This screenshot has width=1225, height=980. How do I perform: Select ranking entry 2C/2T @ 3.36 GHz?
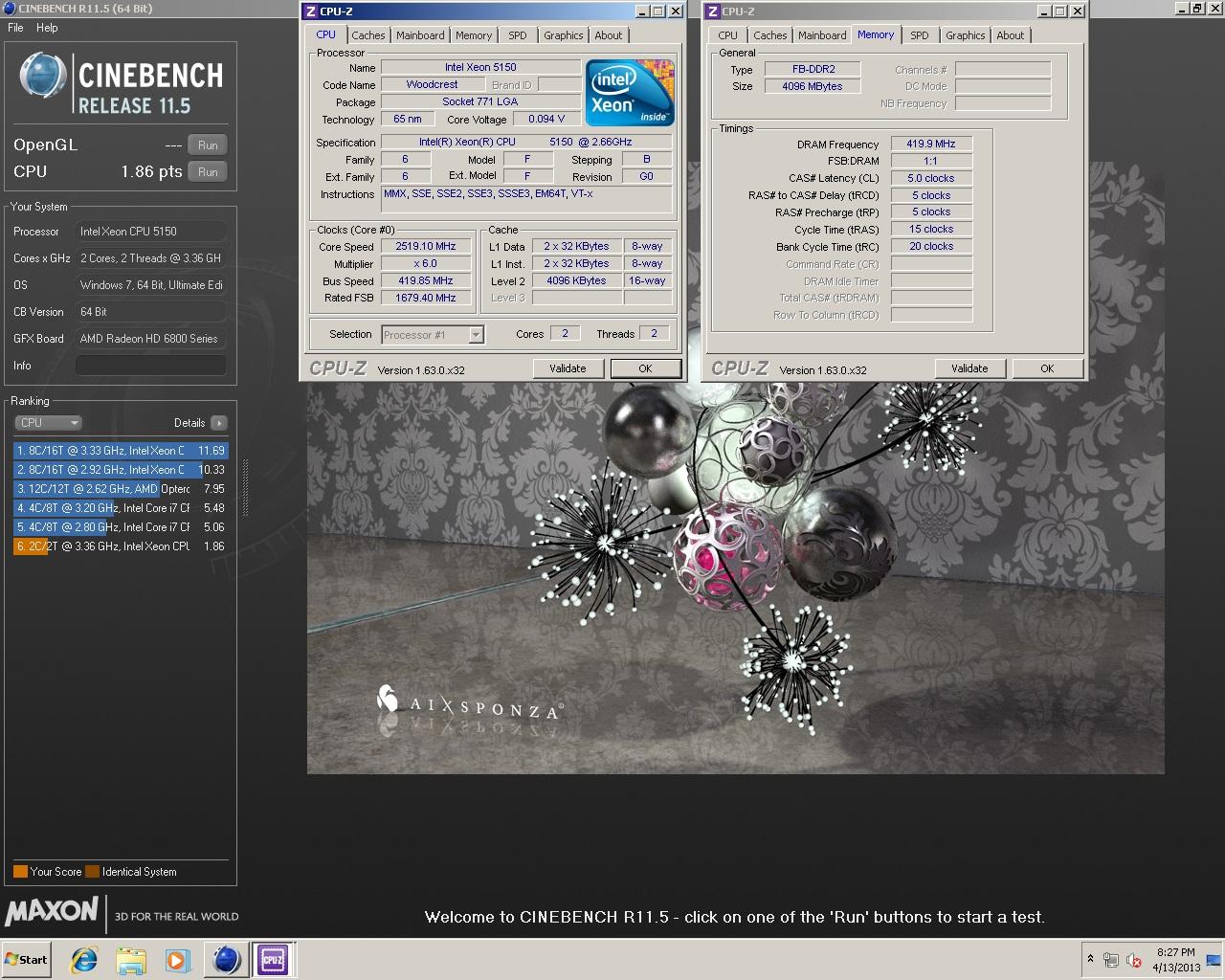pyautogui.click(x=121, y=546)
